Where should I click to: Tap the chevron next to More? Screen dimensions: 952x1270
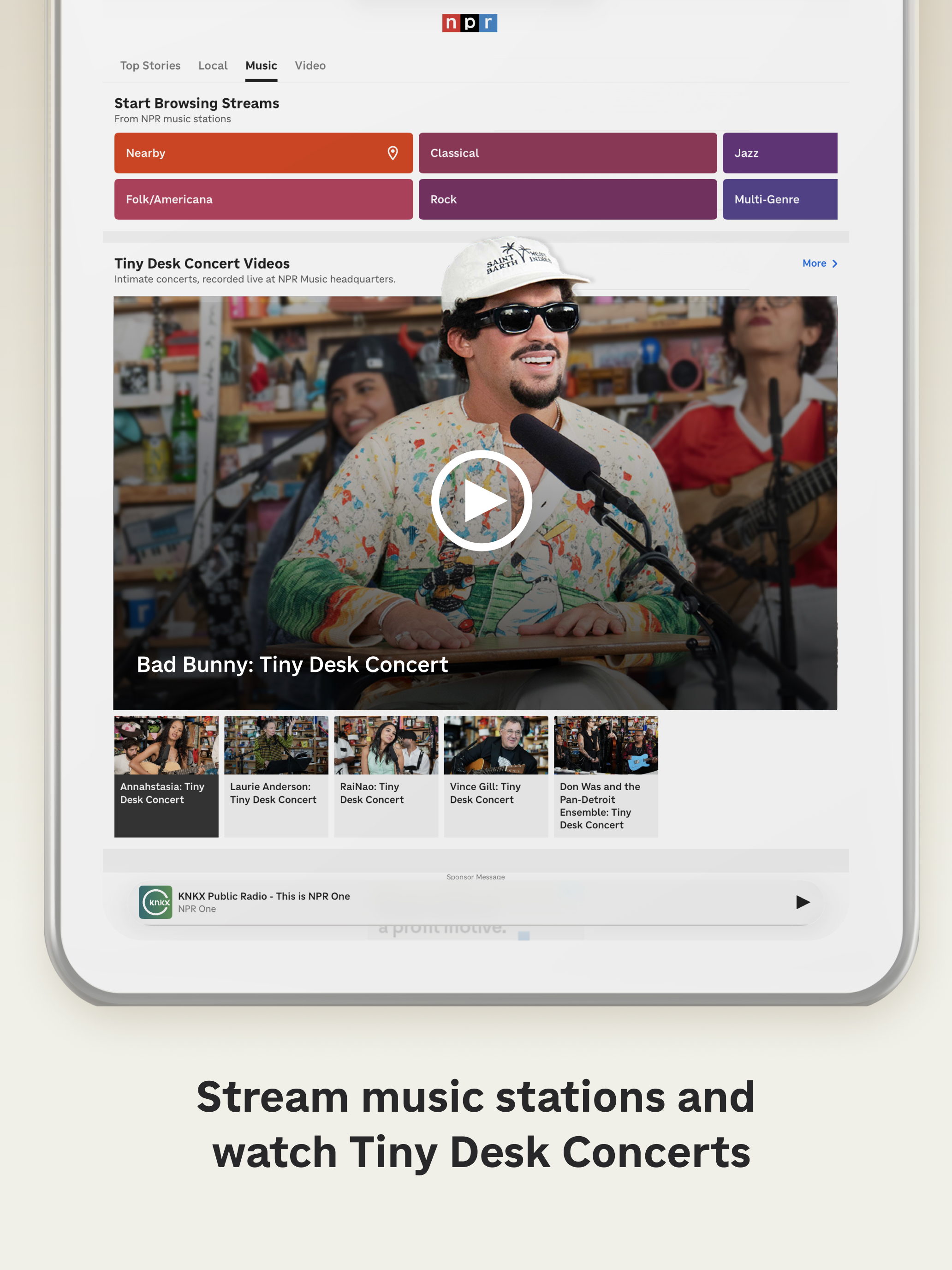coord(835,264)
